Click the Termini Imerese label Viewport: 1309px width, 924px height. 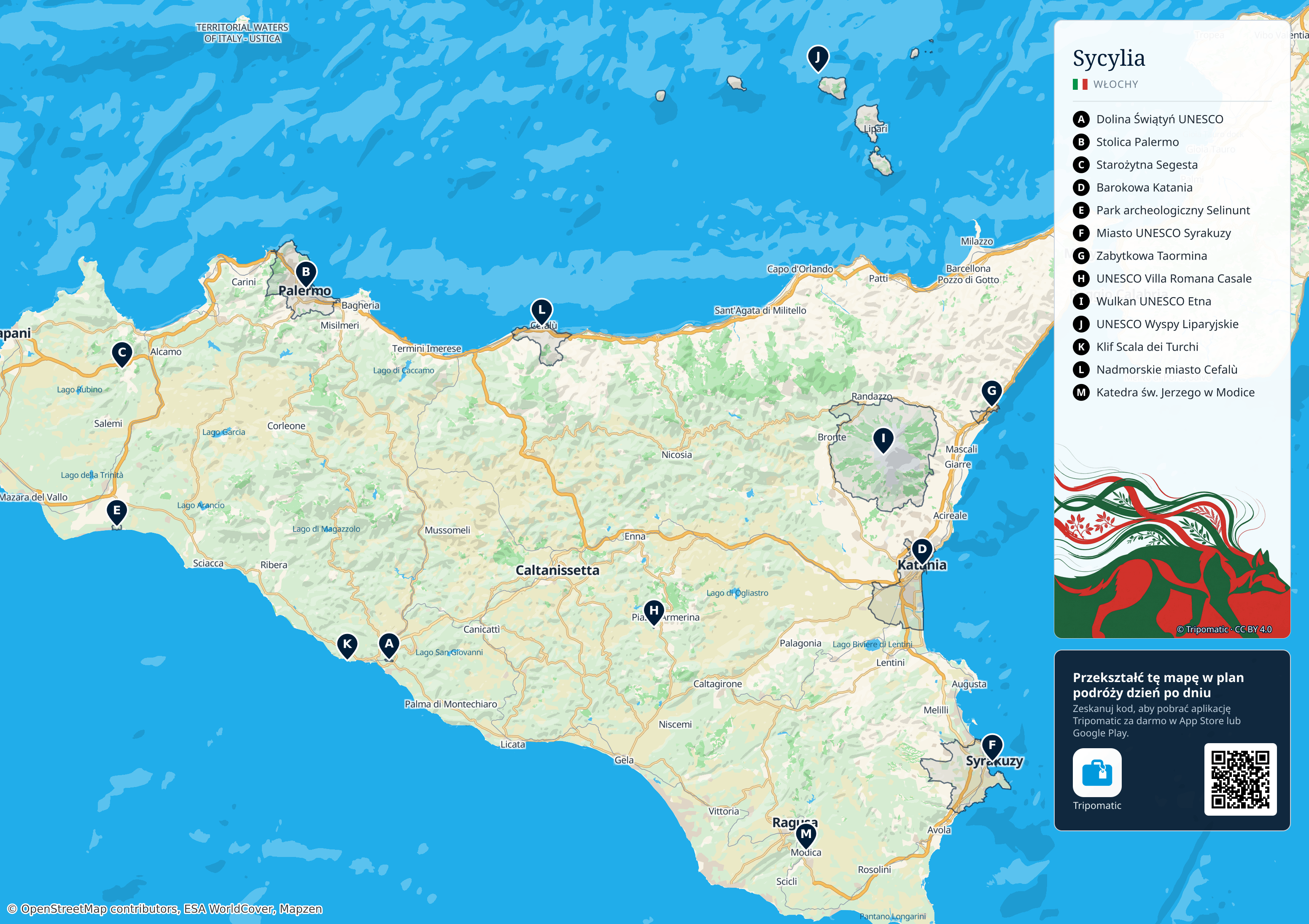coord(426,348)
